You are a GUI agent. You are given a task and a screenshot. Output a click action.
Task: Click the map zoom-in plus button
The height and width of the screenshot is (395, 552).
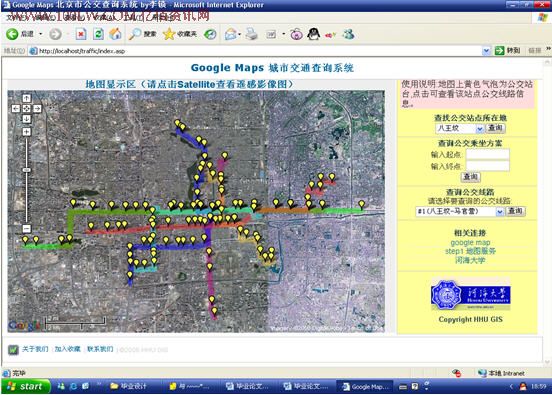[x=26, y=132]
